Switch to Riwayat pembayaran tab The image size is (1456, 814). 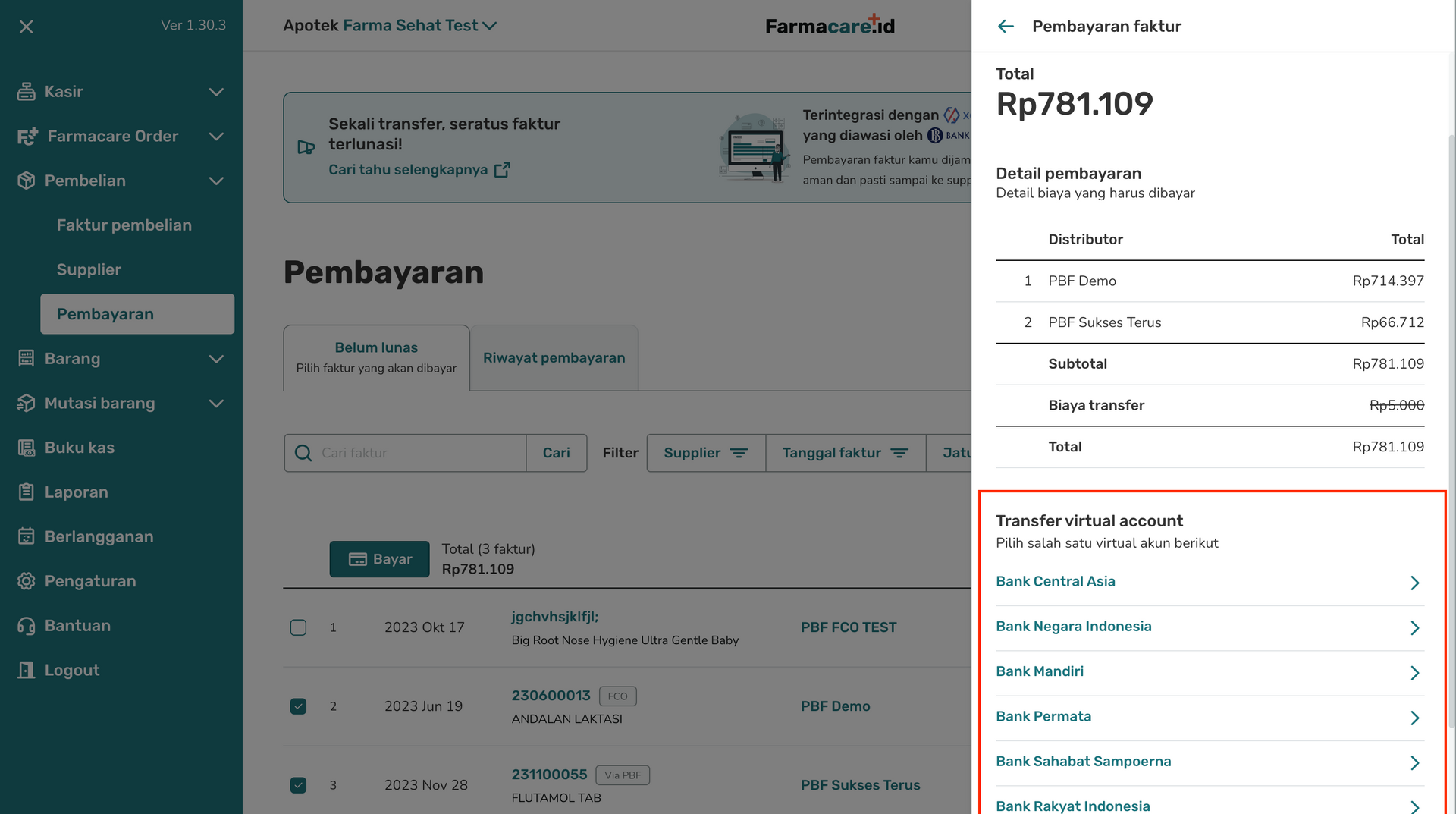554,357
